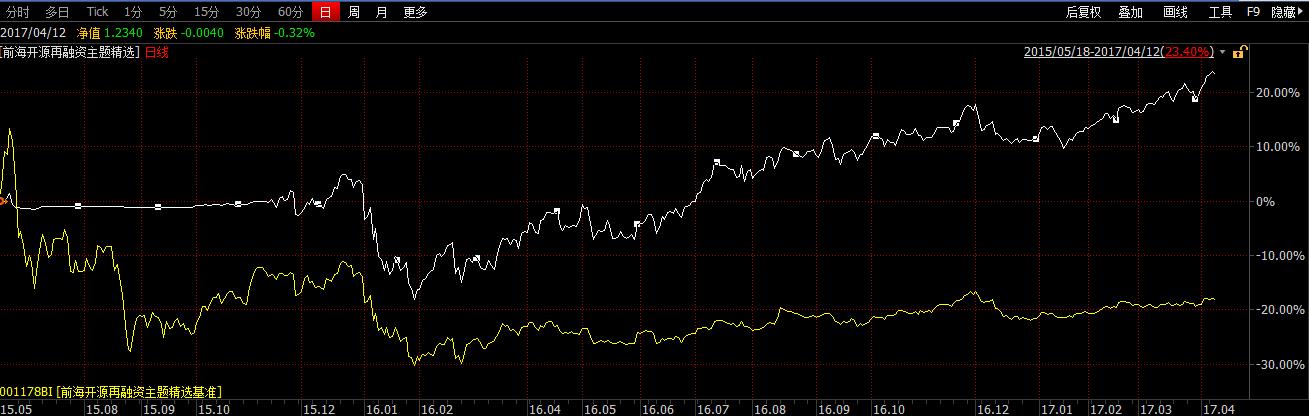Select the 多日 multi-day tab
Viewport: 1309px width, 416px height.
(x=57, y=12)
